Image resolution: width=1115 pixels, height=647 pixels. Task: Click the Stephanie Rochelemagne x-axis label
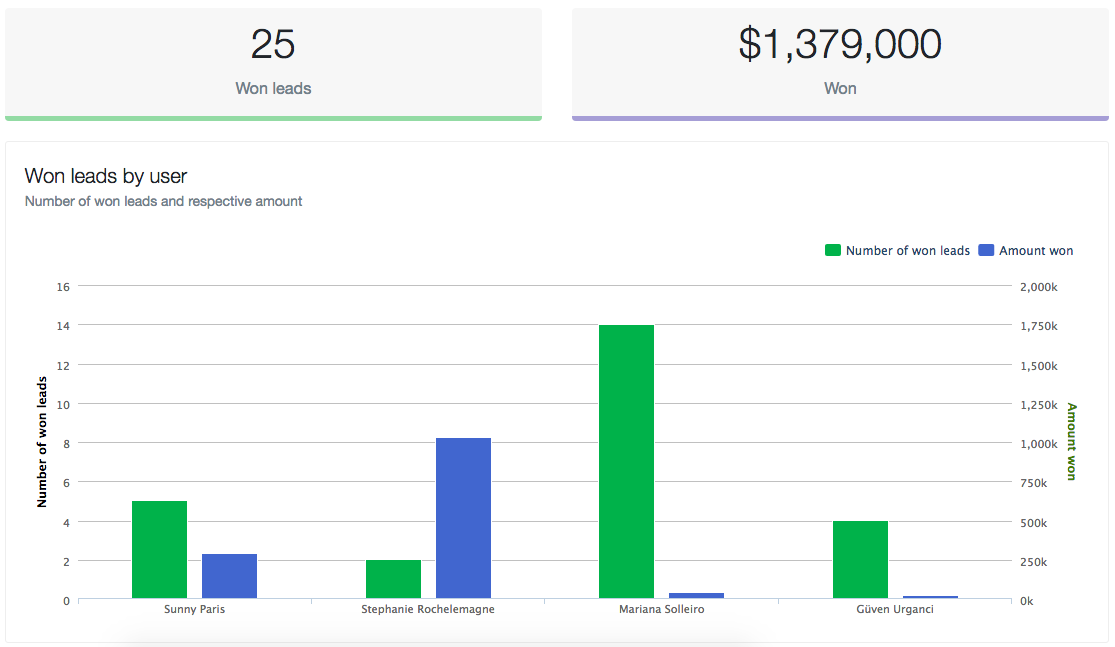[428, 609]
